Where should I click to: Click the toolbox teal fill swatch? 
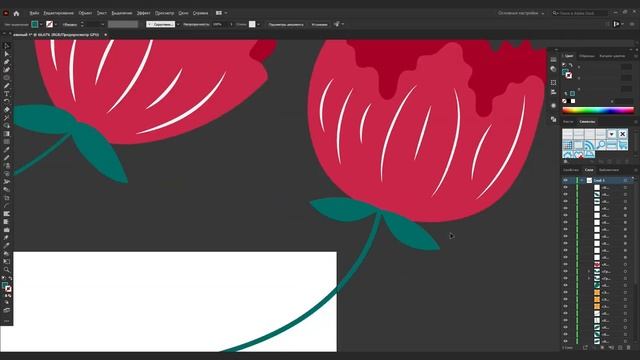coord(4,285)
